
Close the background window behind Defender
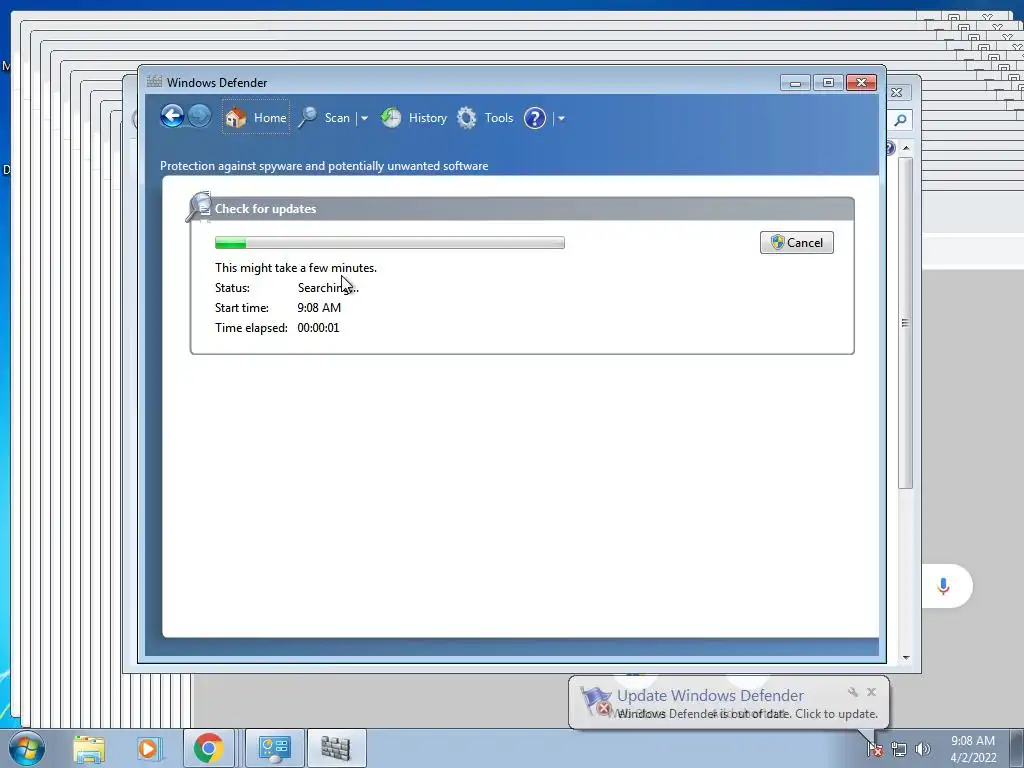click(897, 93)
